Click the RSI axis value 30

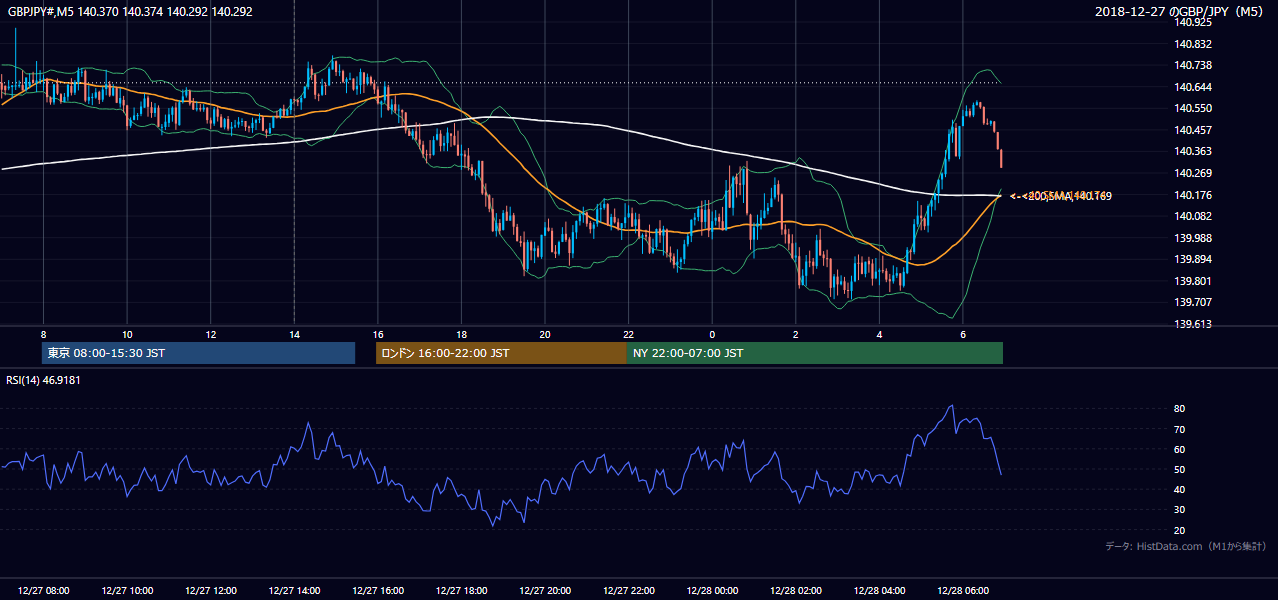(x=1179, y=510)
